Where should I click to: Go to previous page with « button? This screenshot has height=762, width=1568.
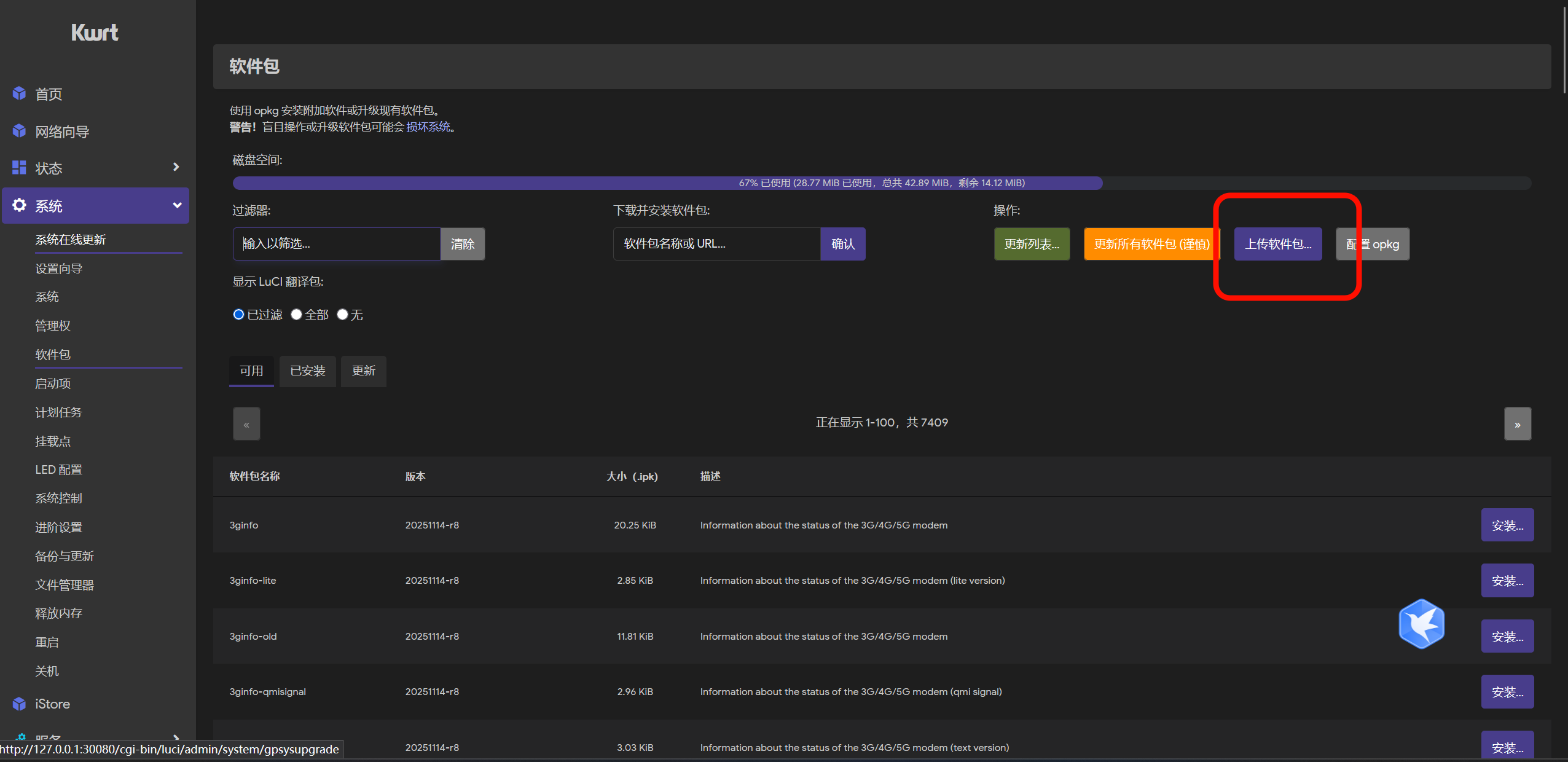coord(246,424)
